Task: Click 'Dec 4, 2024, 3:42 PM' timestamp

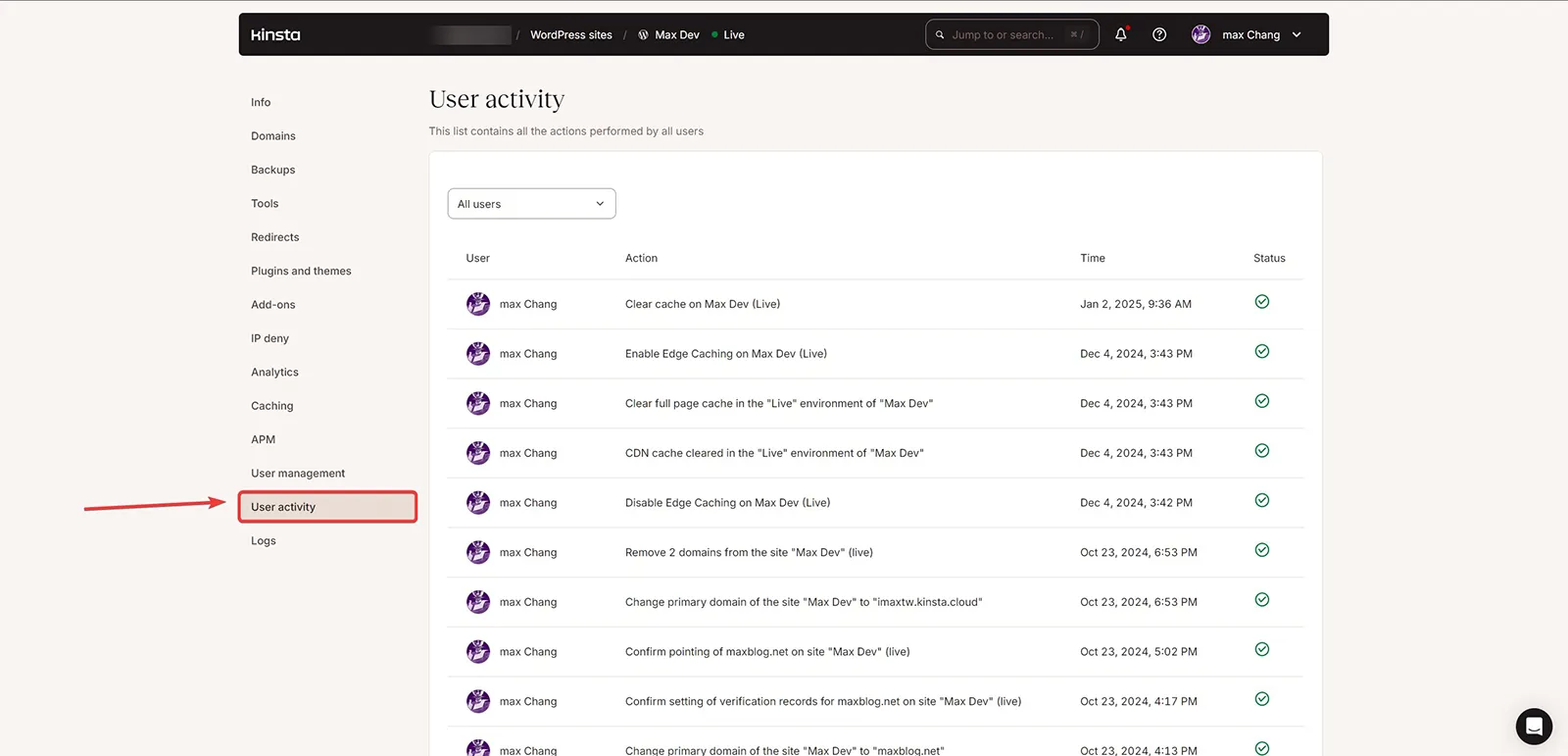Action: click(x=1136, y=503)
